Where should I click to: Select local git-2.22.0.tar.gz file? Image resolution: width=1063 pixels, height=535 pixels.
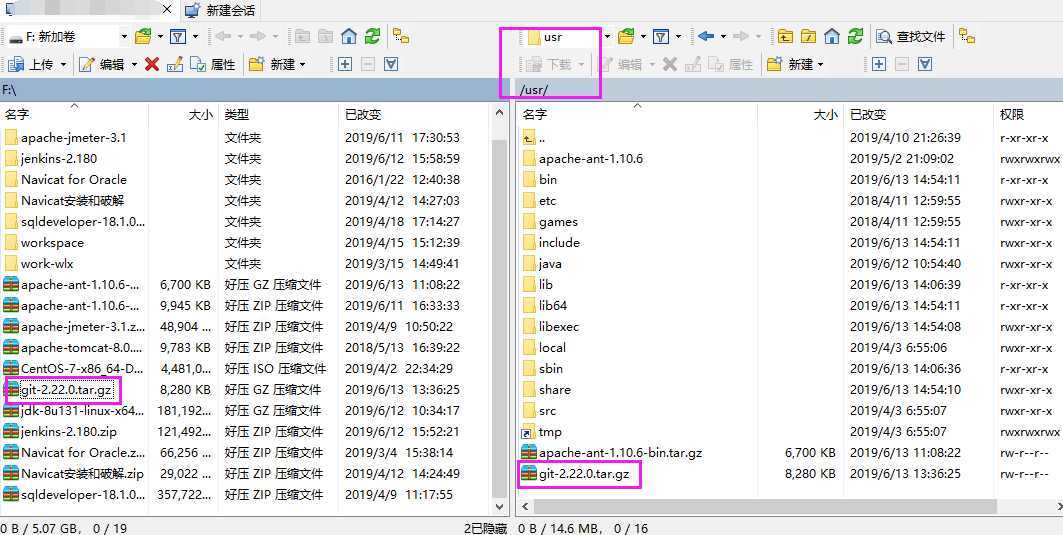pos(64,390)
